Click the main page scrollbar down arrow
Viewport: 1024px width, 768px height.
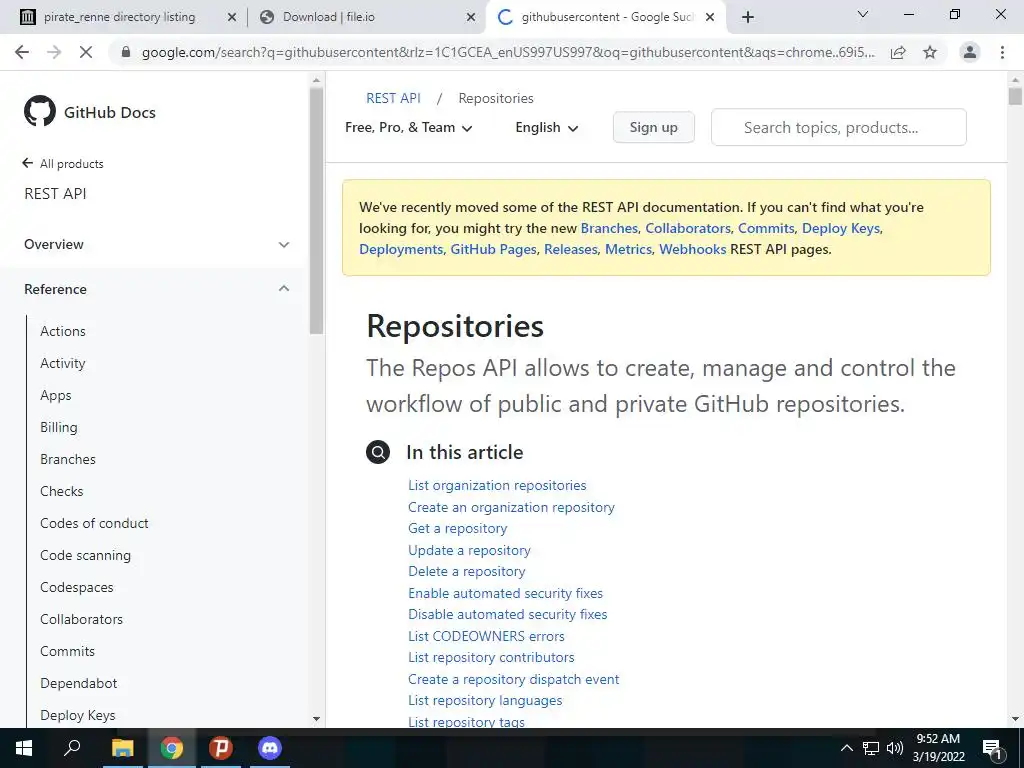click(x=1015, y=719)
